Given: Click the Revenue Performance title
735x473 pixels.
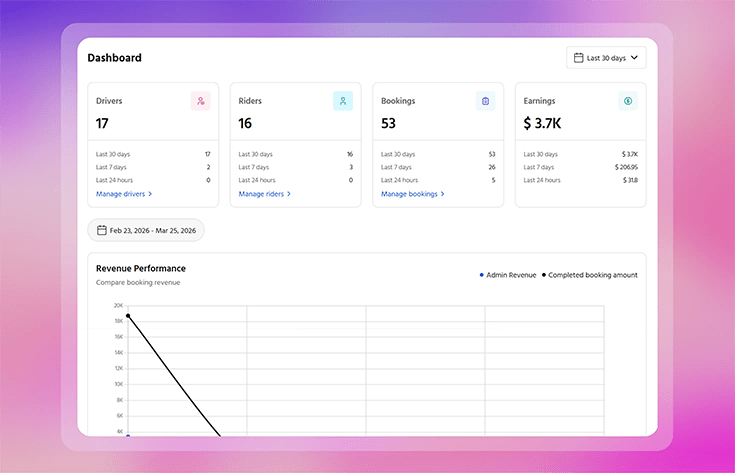Looking at the screenshot, I should point(141,268).
